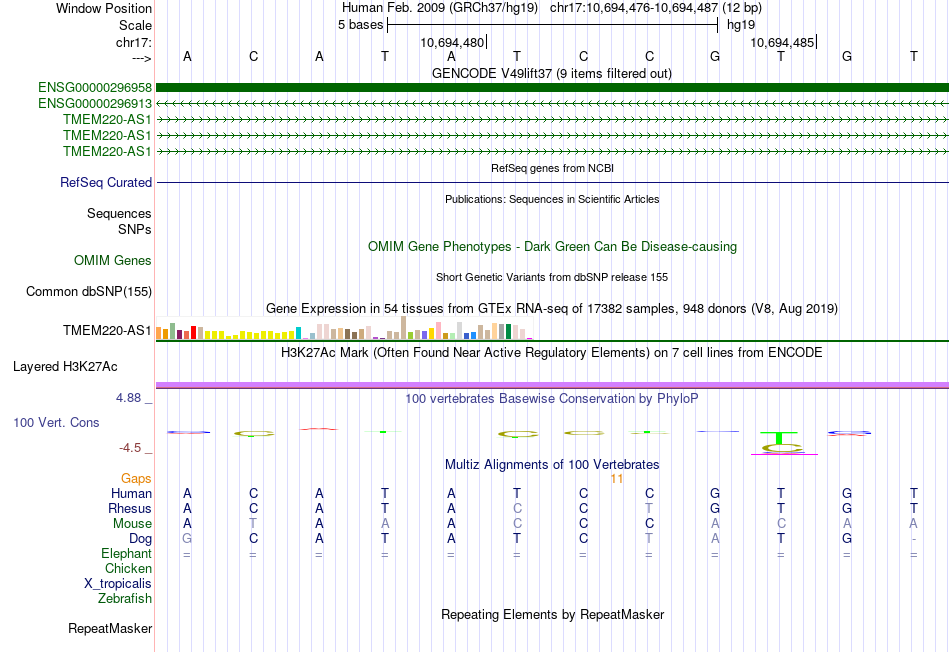Select the Zebrafish alignment row label

125,599
